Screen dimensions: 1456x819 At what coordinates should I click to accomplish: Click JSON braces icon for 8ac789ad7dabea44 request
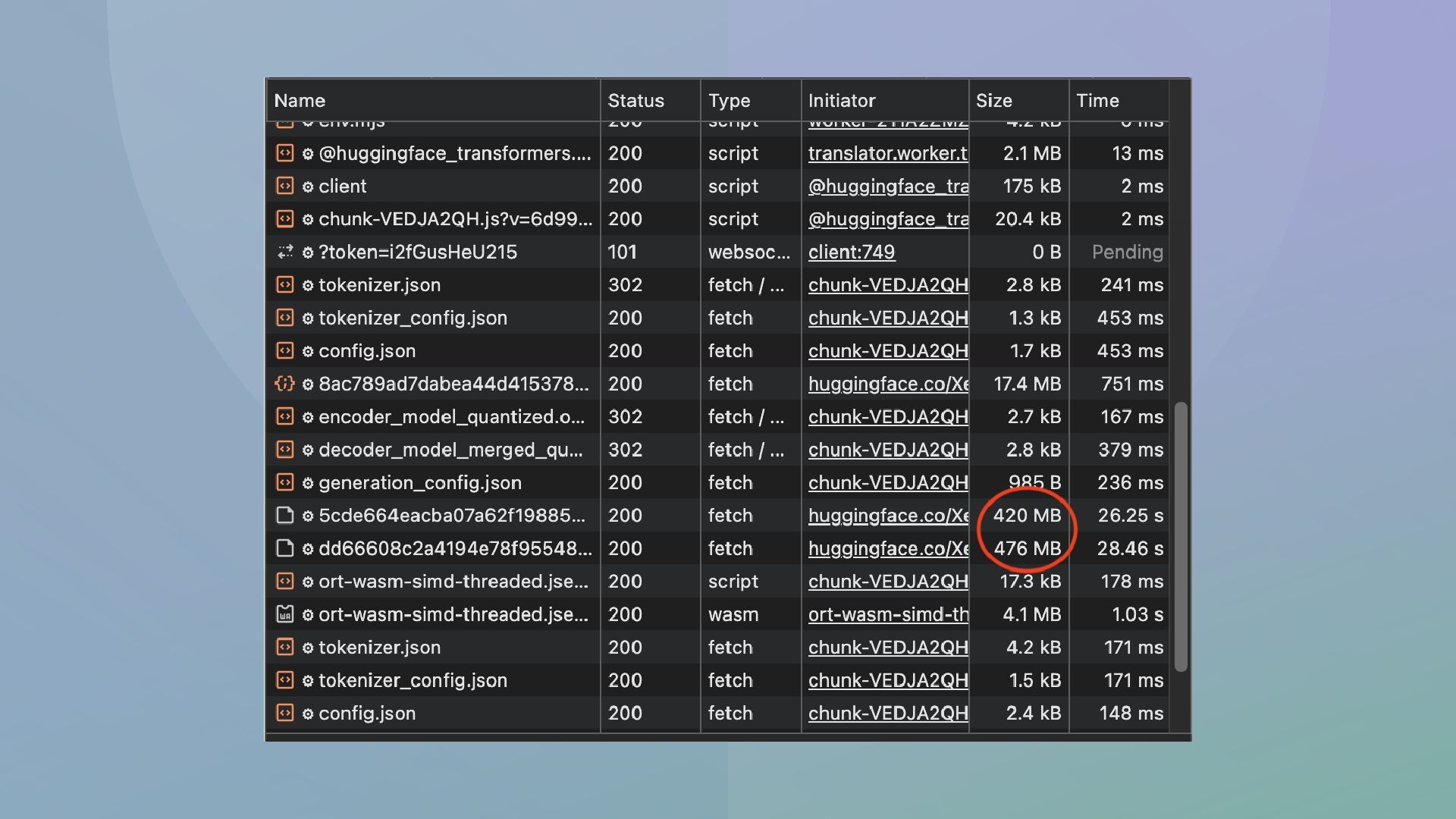(284, 384)
